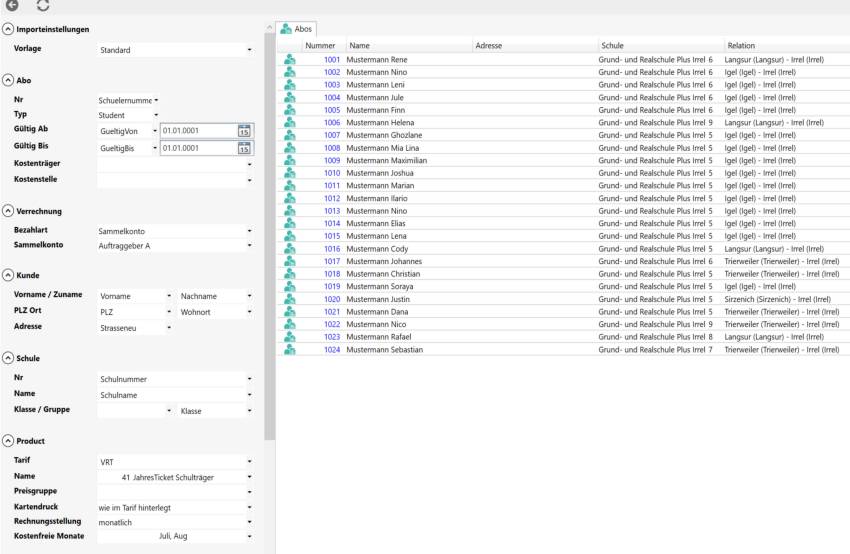Click the subscriber icon for row 1016

(x=290, y=249)
